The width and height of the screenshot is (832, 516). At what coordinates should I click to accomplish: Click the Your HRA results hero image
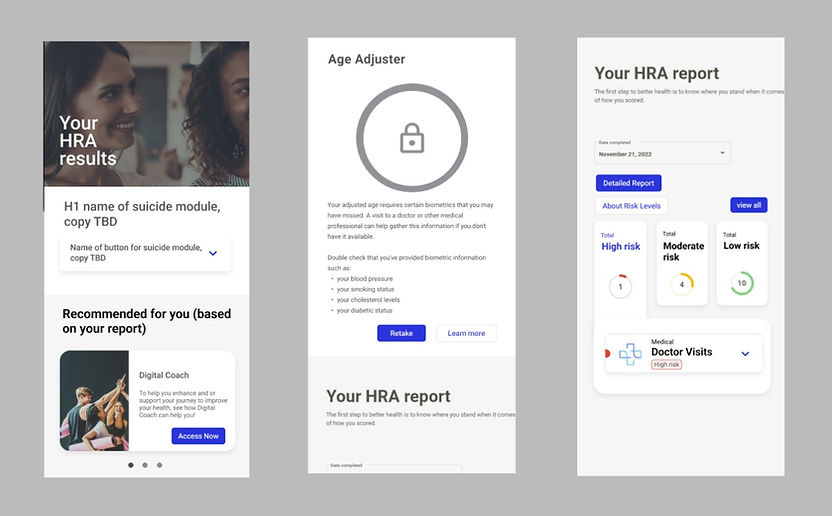pos(146,114)
